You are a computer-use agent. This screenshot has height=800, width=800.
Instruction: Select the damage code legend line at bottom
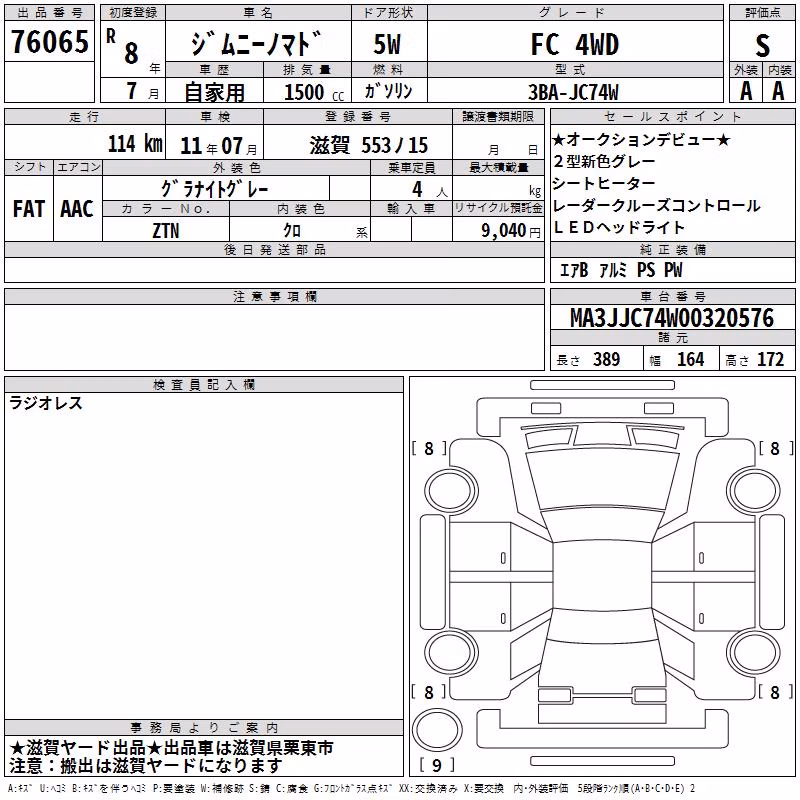tap(352, 789)
